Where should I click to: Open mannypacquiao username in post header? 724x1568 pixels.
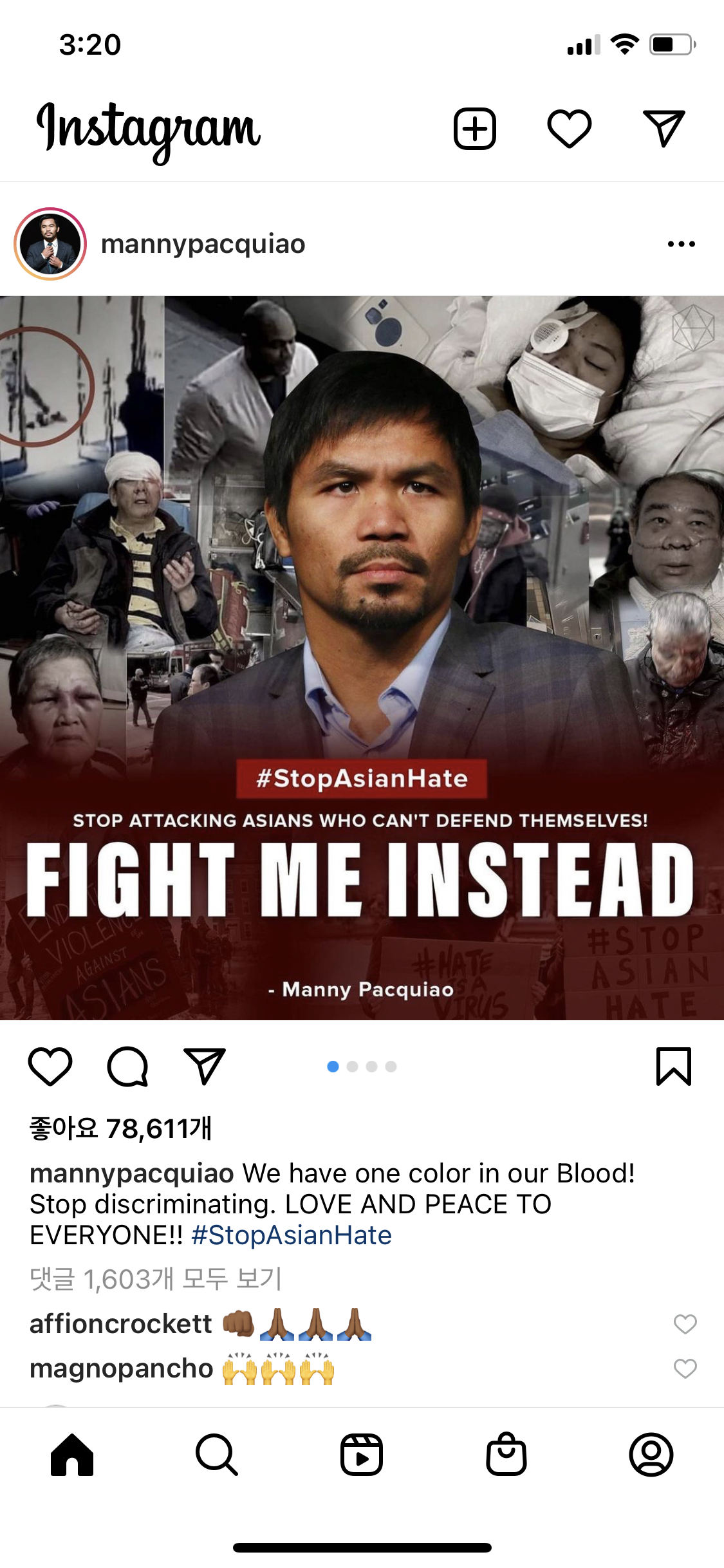point(203,244)
